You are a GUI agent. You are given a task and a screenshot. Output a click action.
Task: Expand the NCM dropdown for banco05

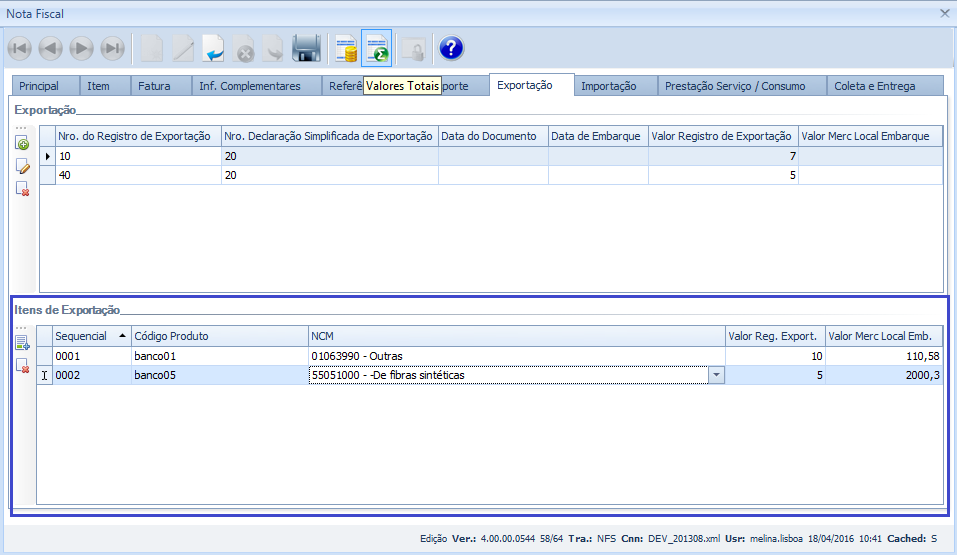coord(716,375)
